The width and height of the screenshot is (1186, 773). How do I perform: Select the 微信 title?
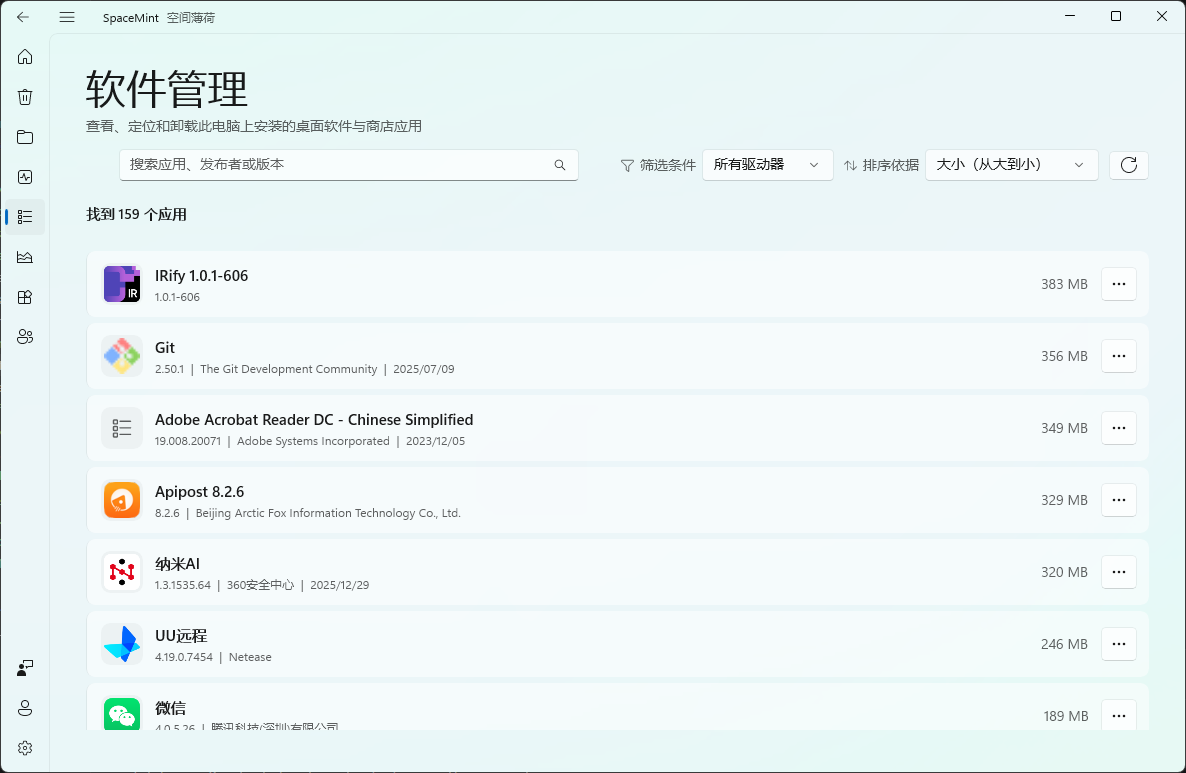pos(170,708)
